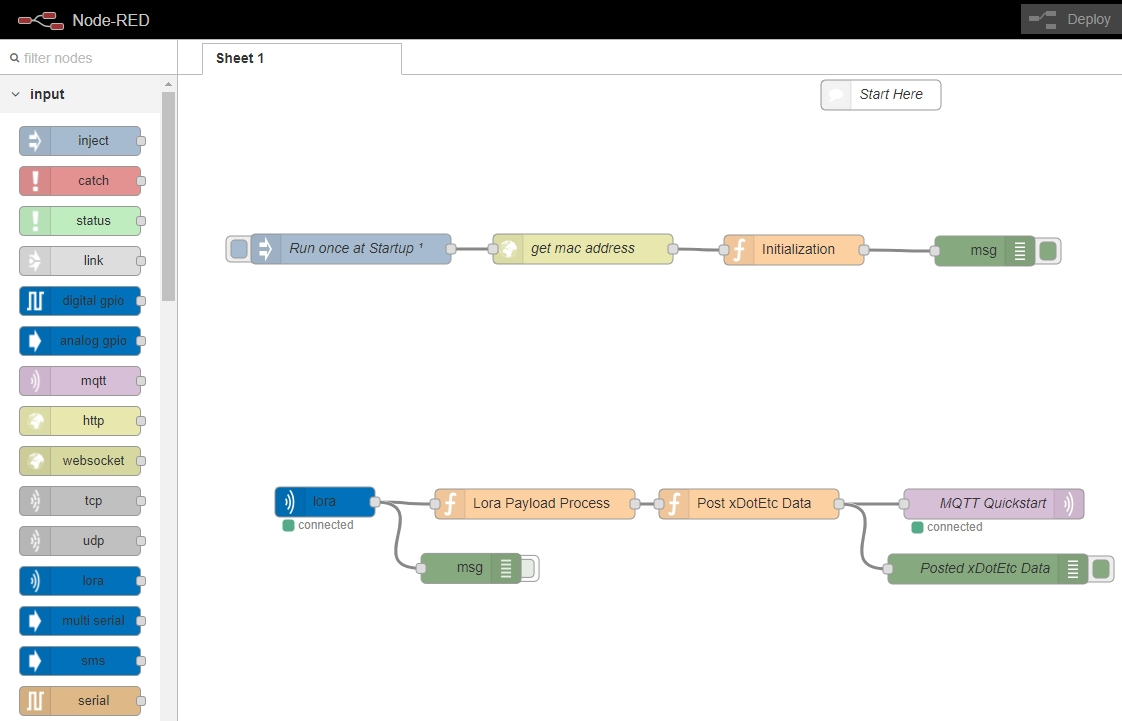This screenshot has width=1122, height=721.
Task: Click the lora node output port
Action: pos(375,502)
